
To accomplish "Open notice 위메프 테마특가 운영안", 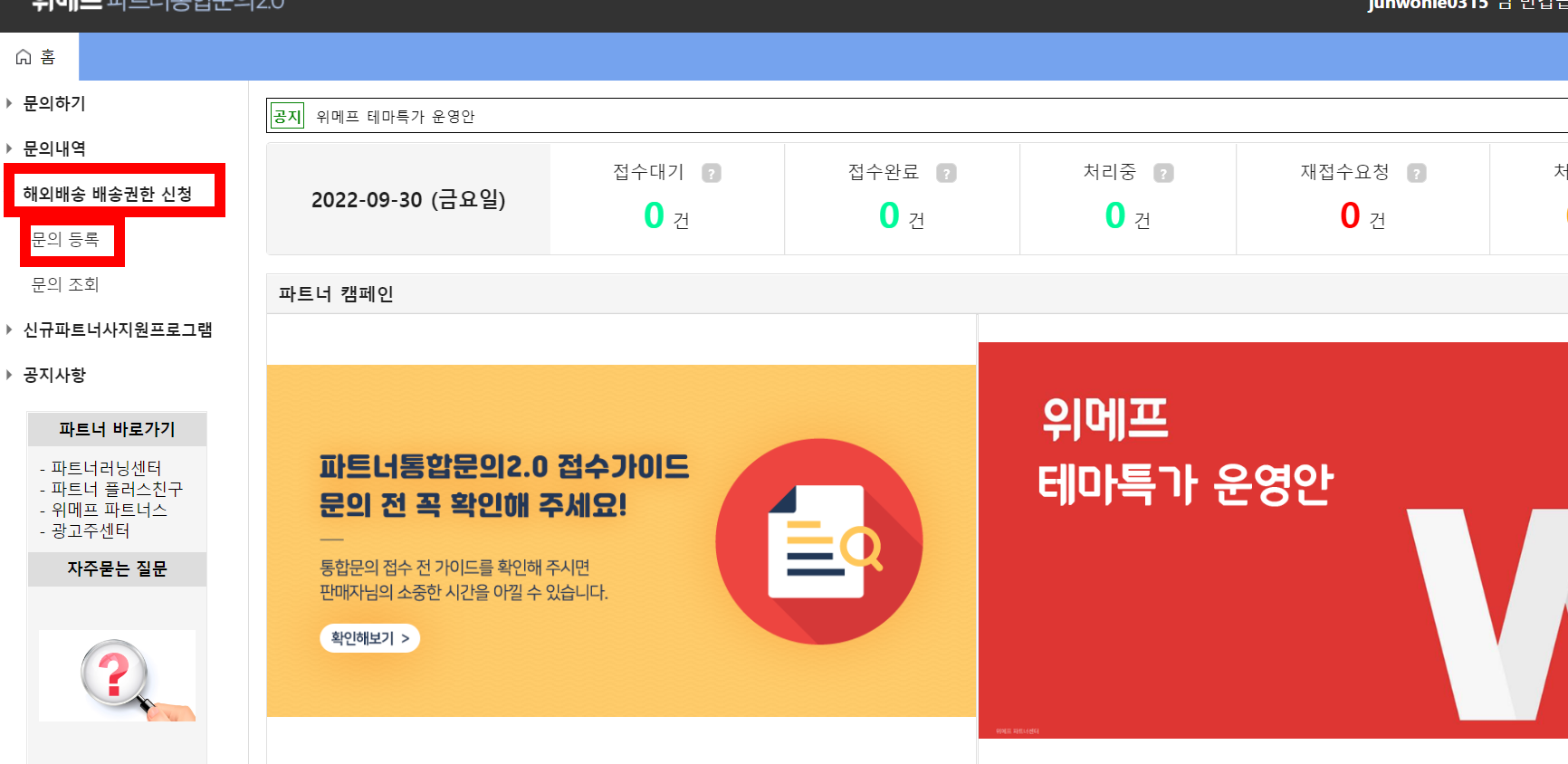I will pyautogui.click(x=396, y=117).
